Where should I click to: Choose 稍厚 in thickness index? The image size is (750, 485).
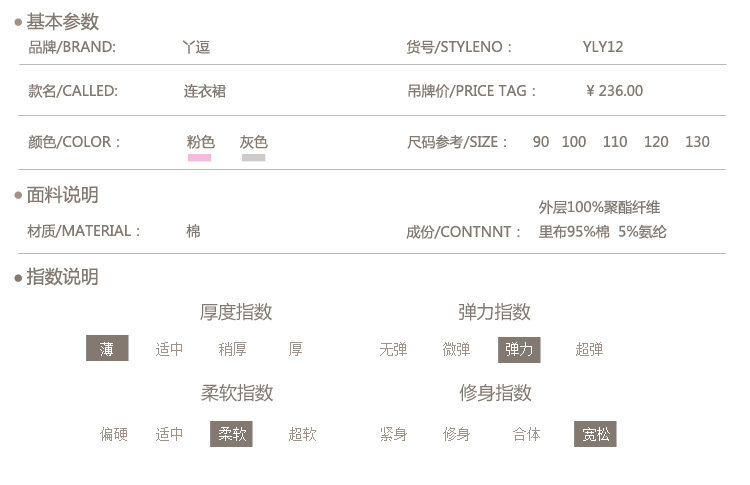click(x=232, y=349)
